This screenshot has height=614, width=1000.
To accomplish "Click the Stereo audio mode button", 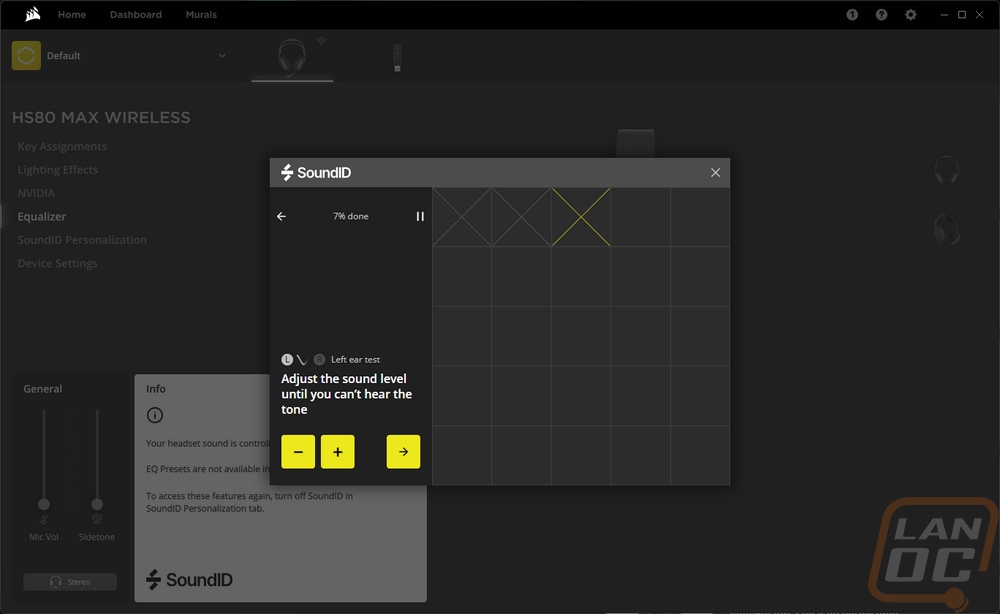I will tap(70, 581).
